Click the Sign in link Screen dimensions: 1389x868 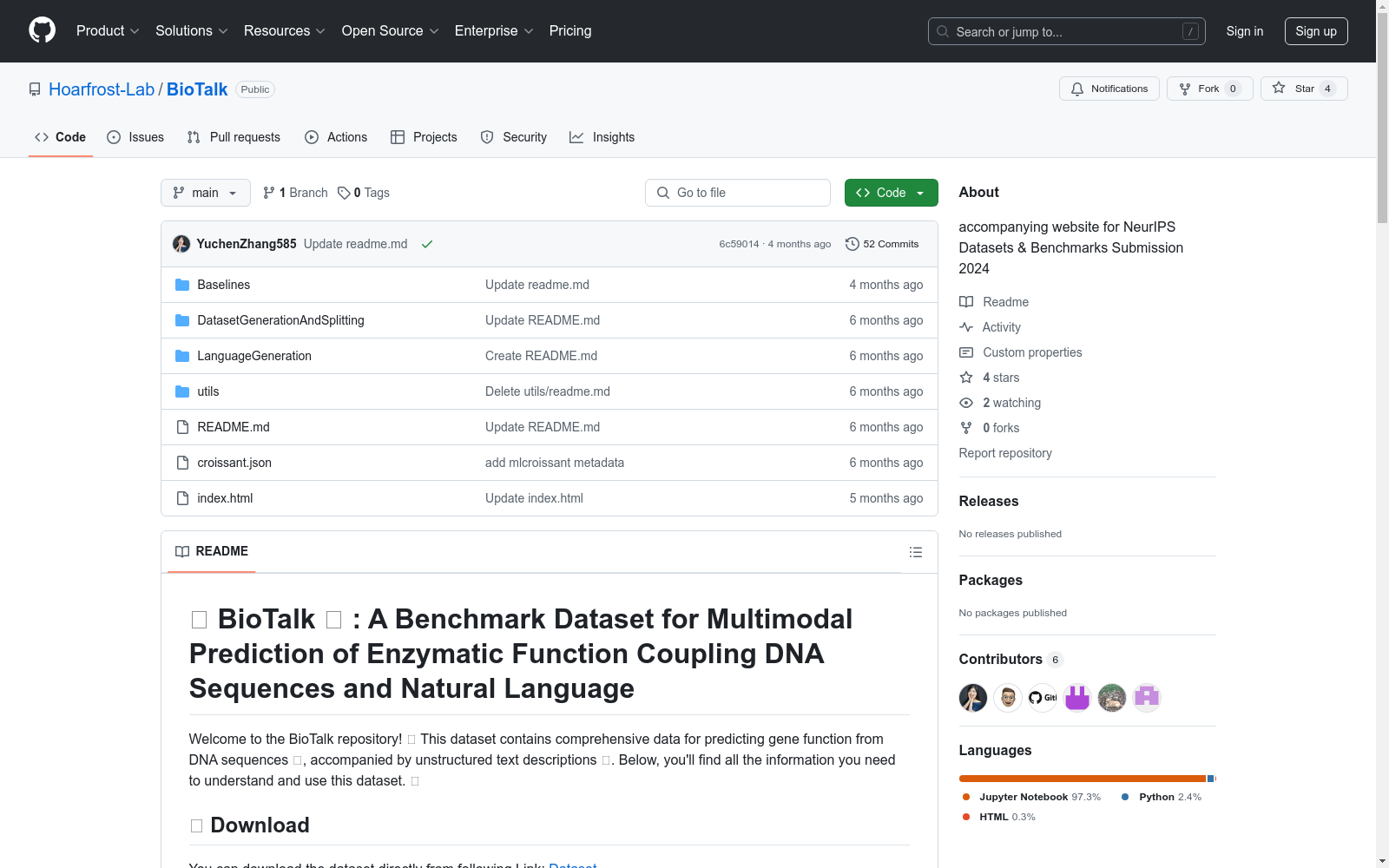(1245, 31)
